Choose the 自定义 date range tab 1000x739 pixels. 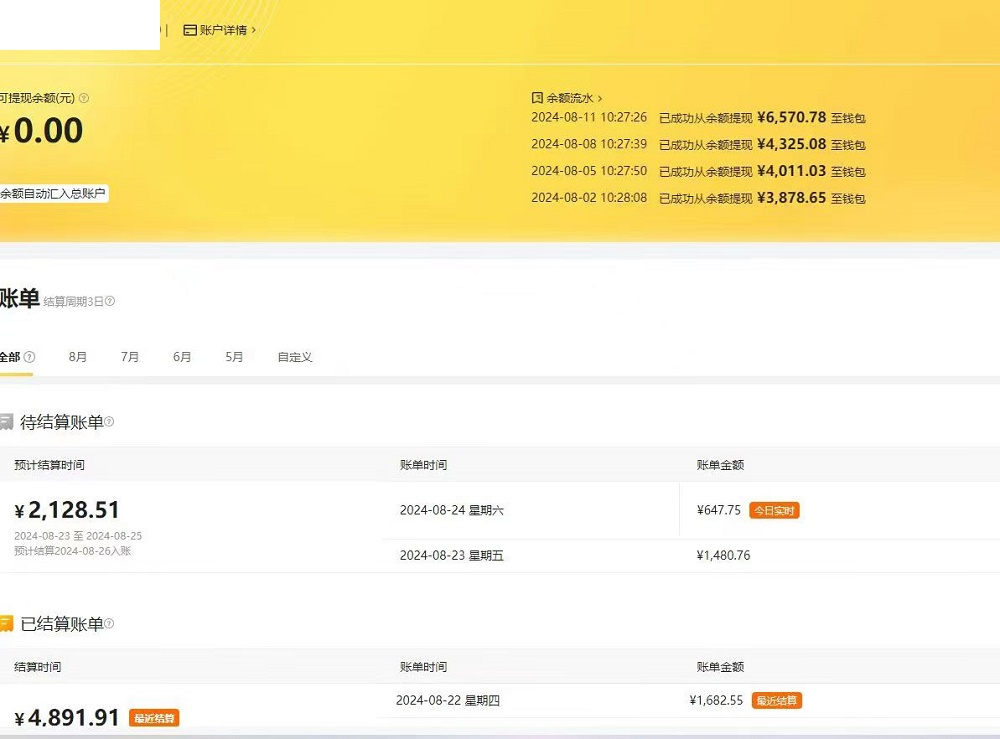[295, 357]
